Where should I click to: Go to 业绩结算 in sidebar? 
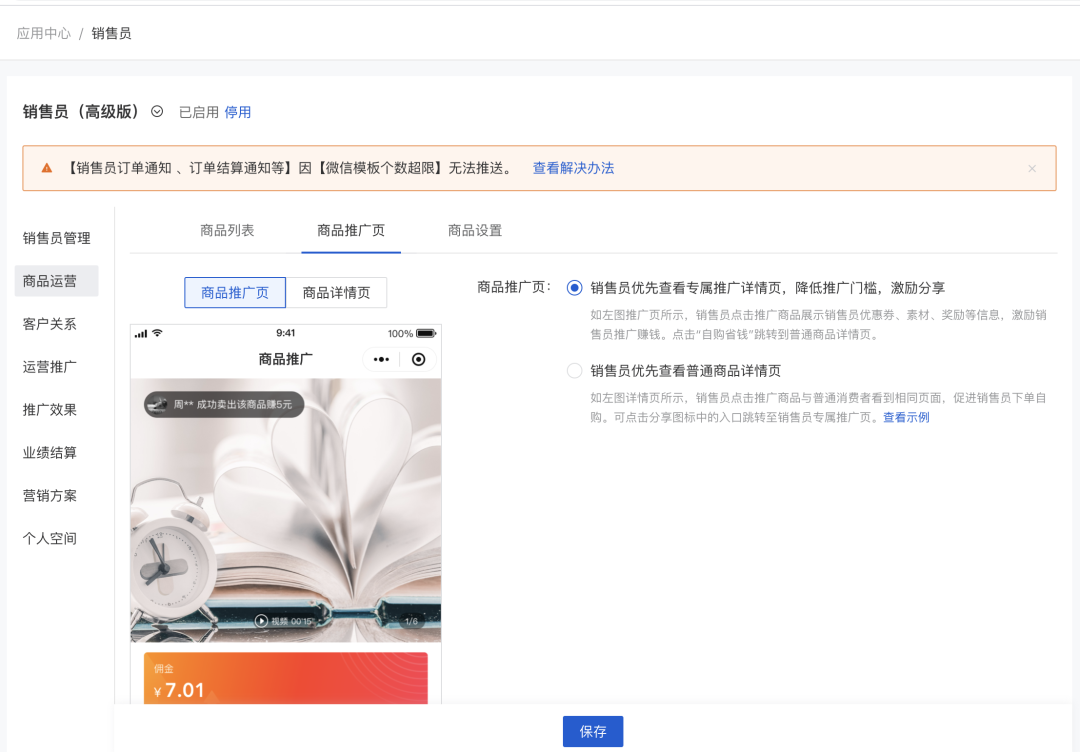click(50, 453)
